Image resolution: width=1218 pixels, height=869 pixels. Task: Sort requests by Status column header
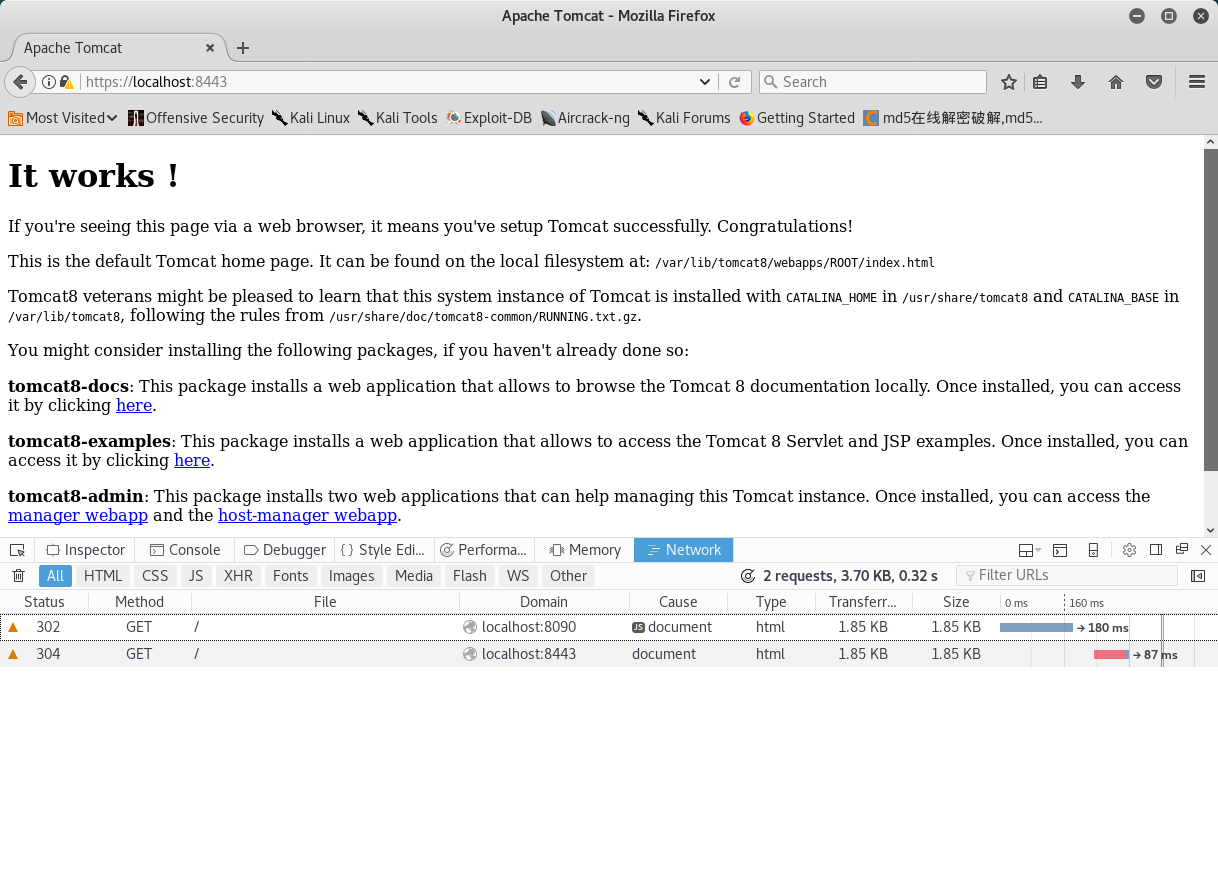44,602
